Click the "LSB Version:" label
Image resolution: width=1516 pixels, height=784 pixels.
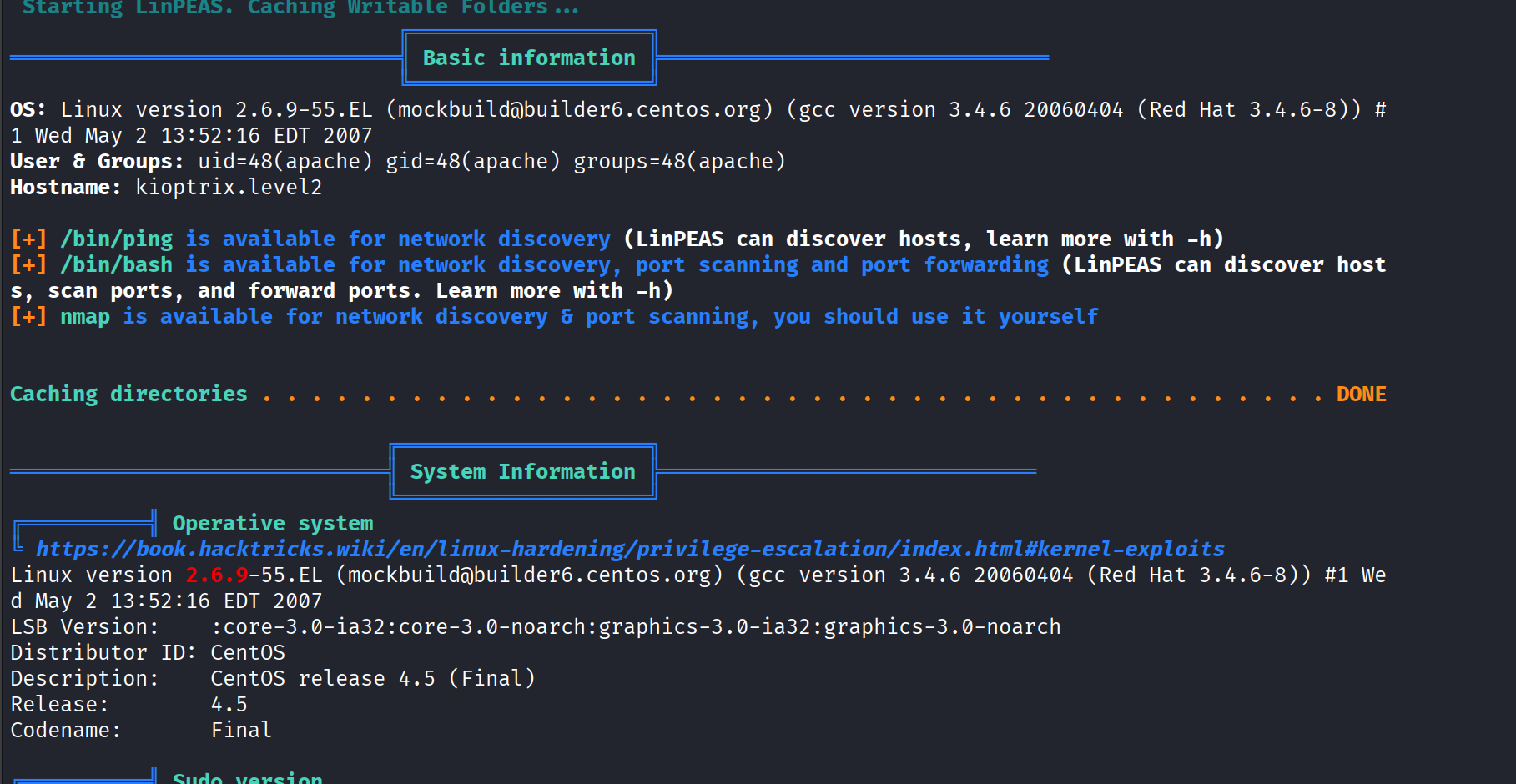84,626
